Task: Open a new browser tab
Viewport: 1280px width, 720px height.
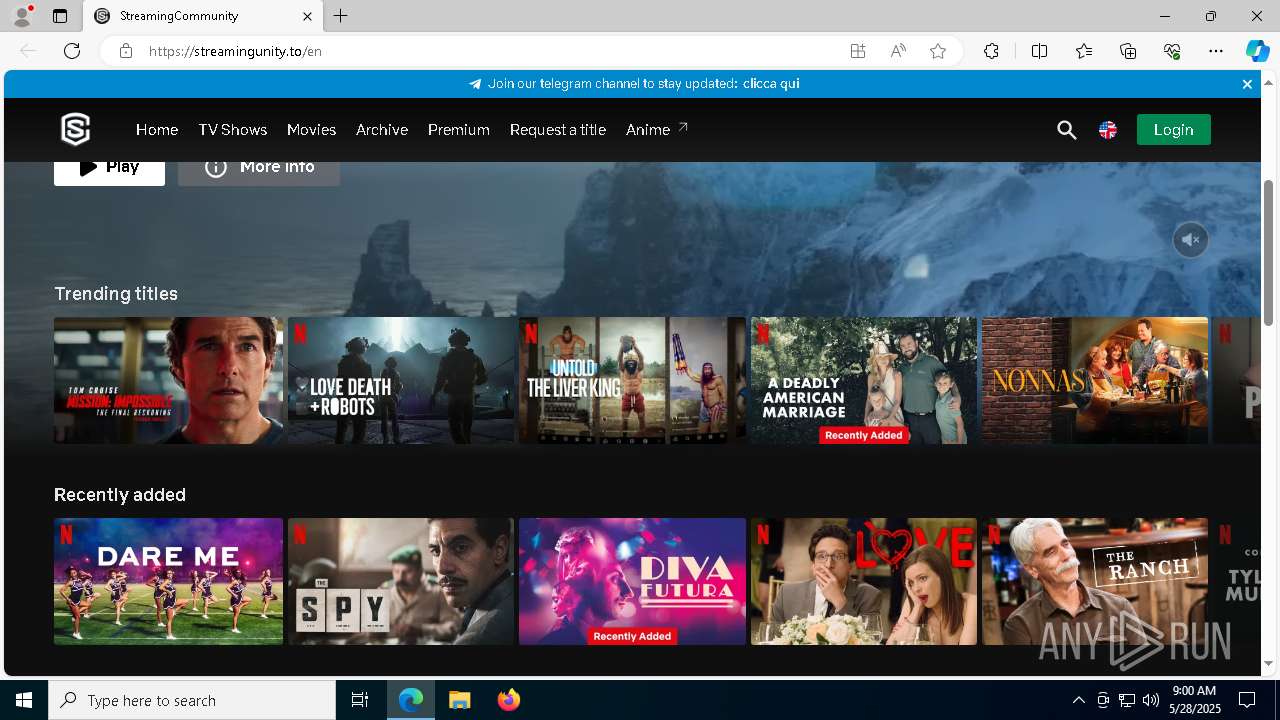Action: tap(341, 16)
